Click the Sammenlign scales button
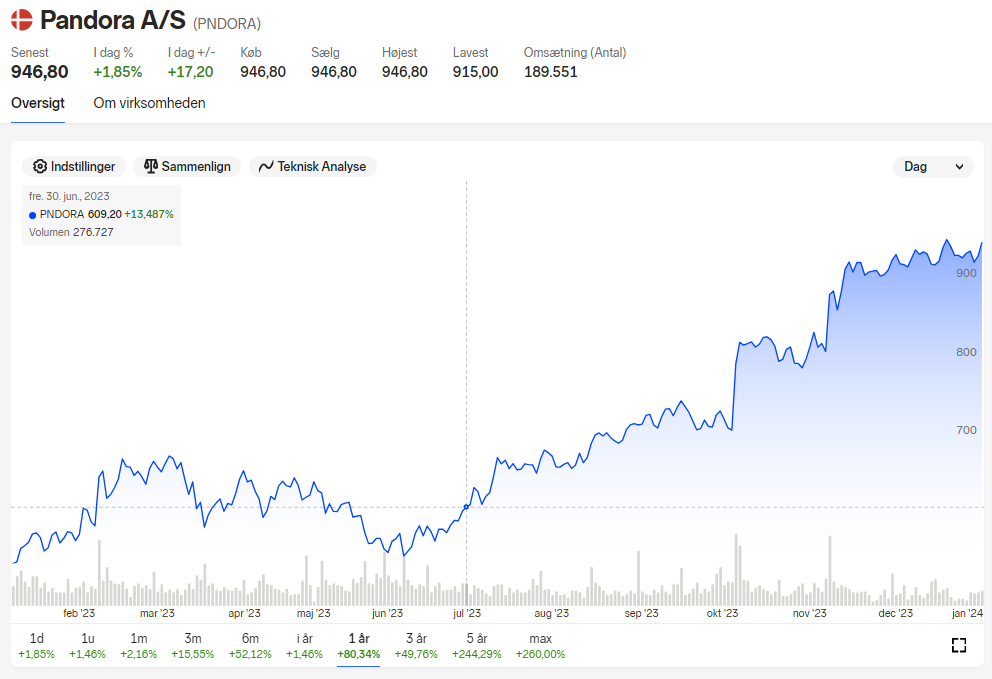The height and width of the screenshot is (679, 992). point(187,166)
